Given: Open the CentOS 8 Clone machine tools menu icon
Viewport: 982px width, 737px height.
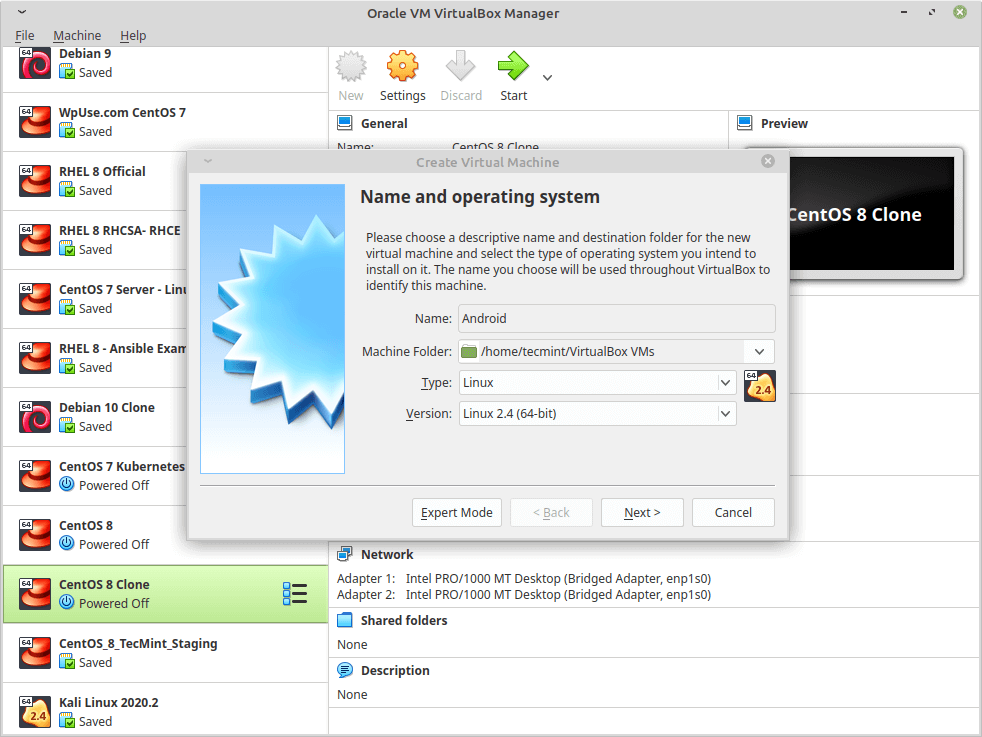Looking at the screenshot, I should (294, 594).
